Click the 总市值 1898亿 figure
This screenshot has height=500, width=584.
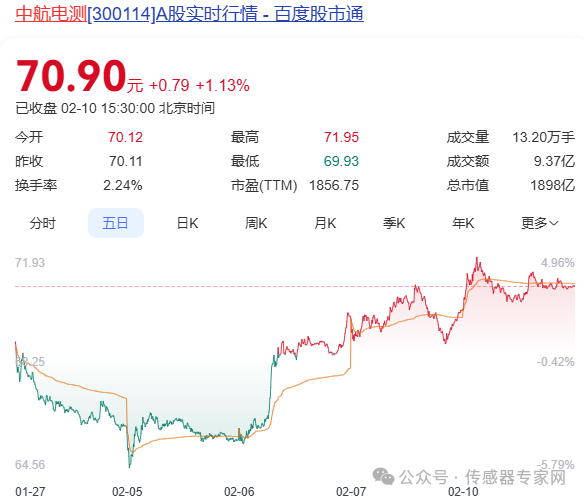tap(553, 185)
